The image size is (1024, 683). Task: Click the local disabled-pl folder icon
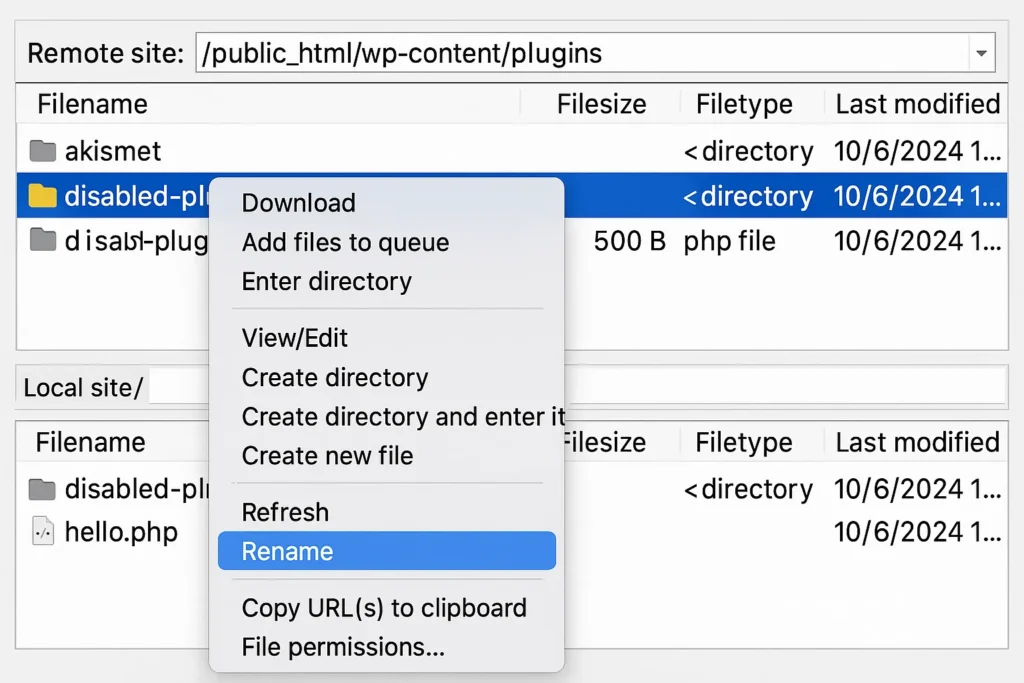42,488
